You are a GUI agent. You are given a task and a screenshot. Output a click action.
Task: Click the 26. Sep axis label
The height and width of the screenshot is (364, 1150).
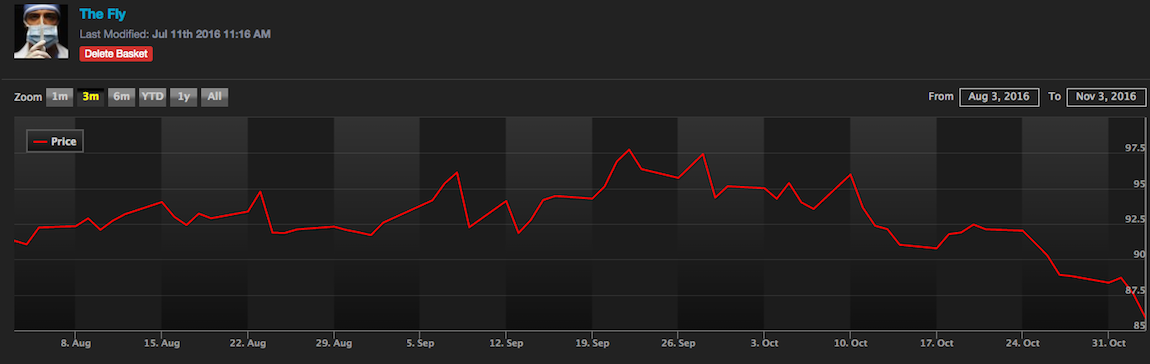[x=678, y=343]
